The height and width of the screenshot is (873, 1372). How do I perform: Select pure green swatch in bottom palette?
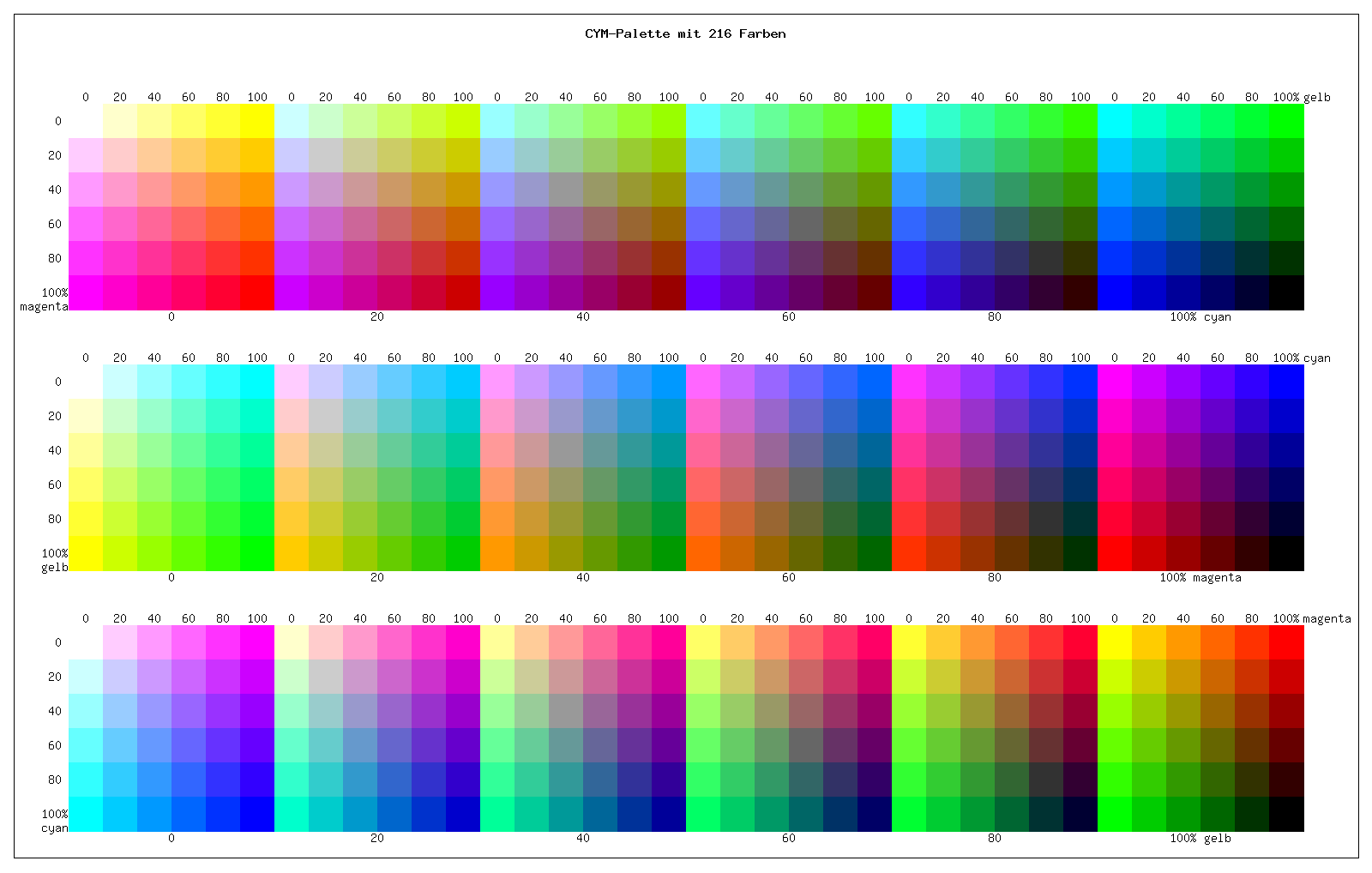(1115, 814)
